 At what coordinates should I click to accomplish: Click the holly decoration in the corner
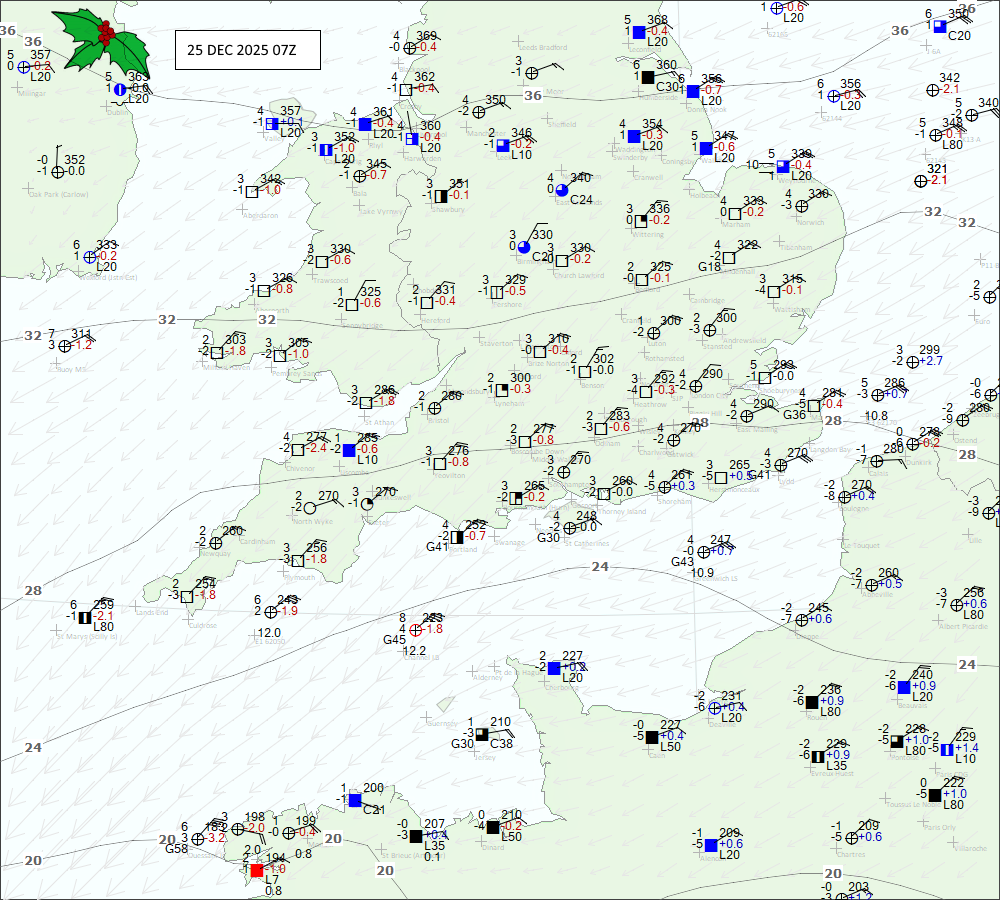click(x=100, y=42)
